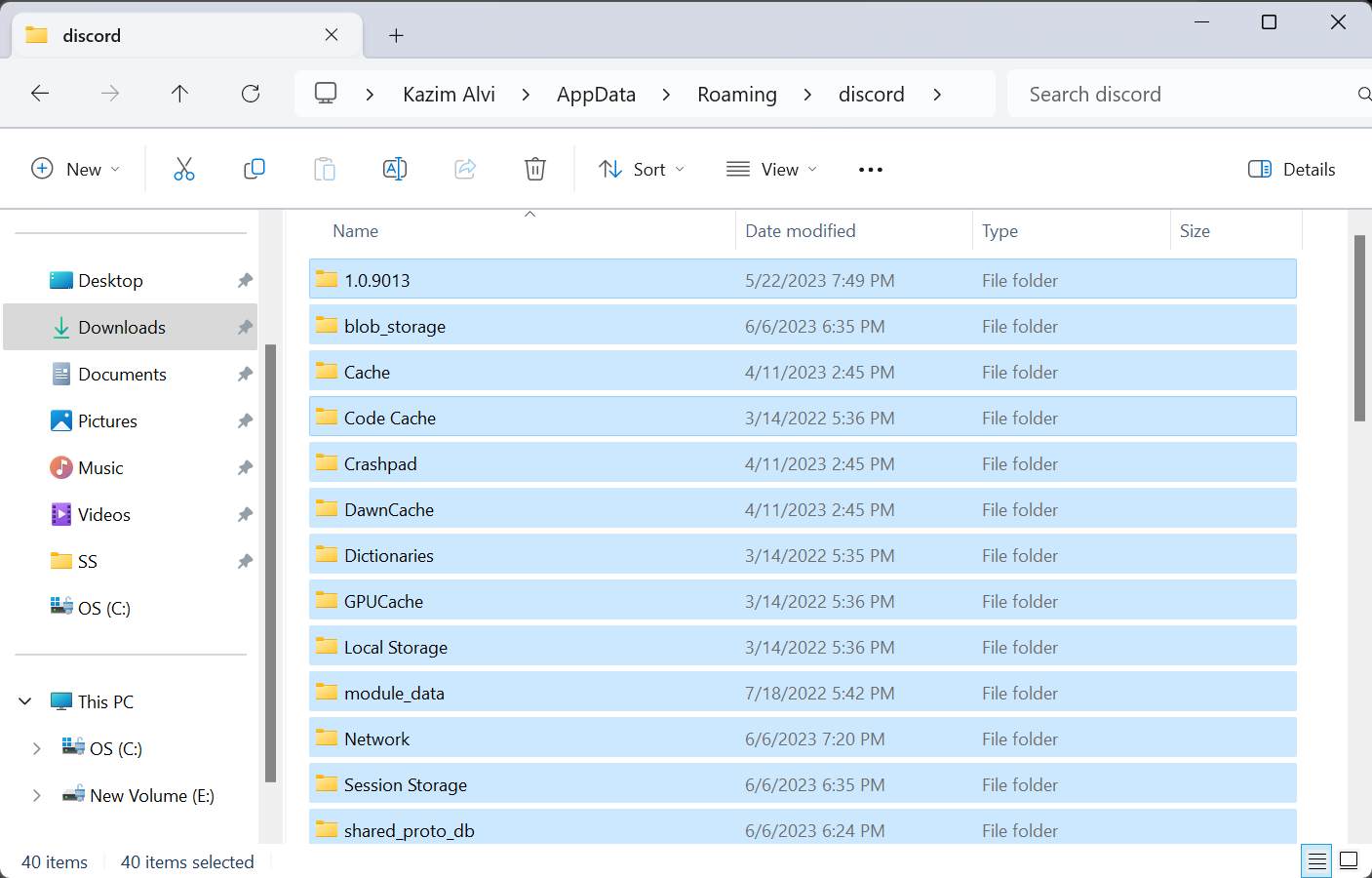Select the Session Storage folder

[803, 784]
